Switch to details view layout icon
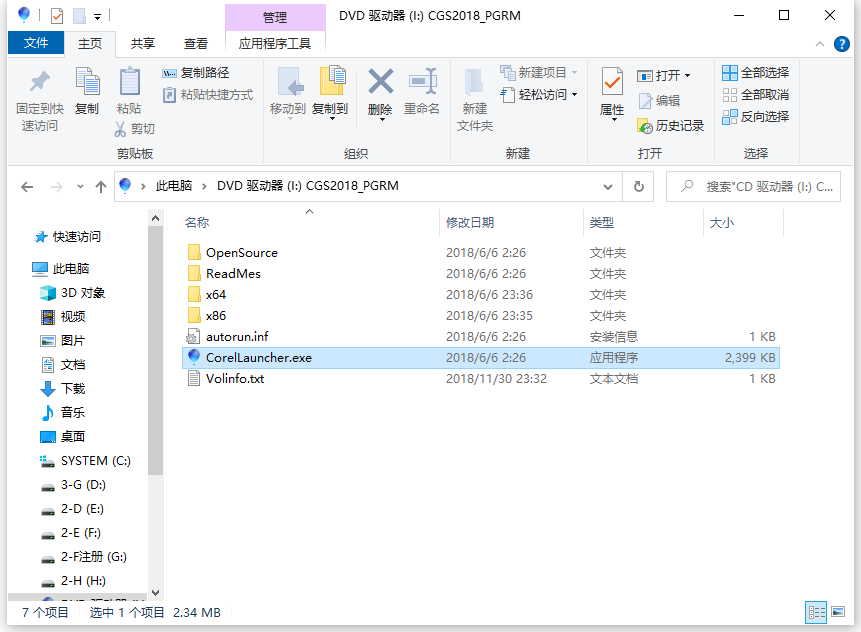861x632 pixels. pyautogui.click(x=816, y=612)
